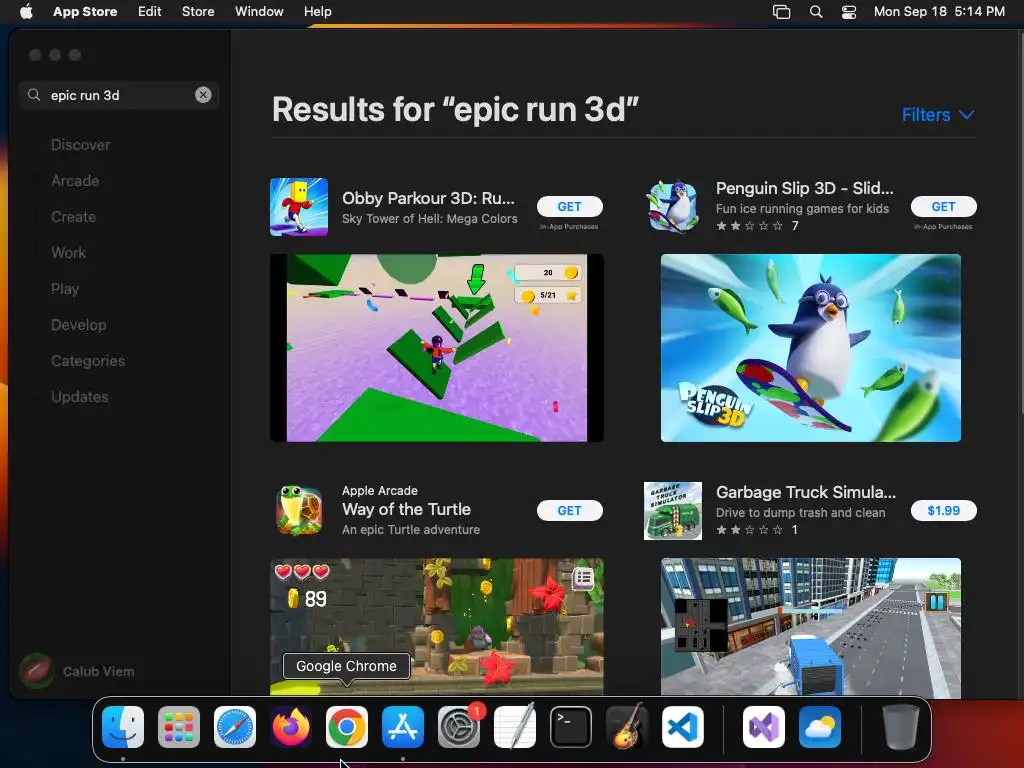Open Penguin Slip 3D app icon
Image resolution: width=1024 pixels, height=768 pixels.
click(x=673, y=206)
